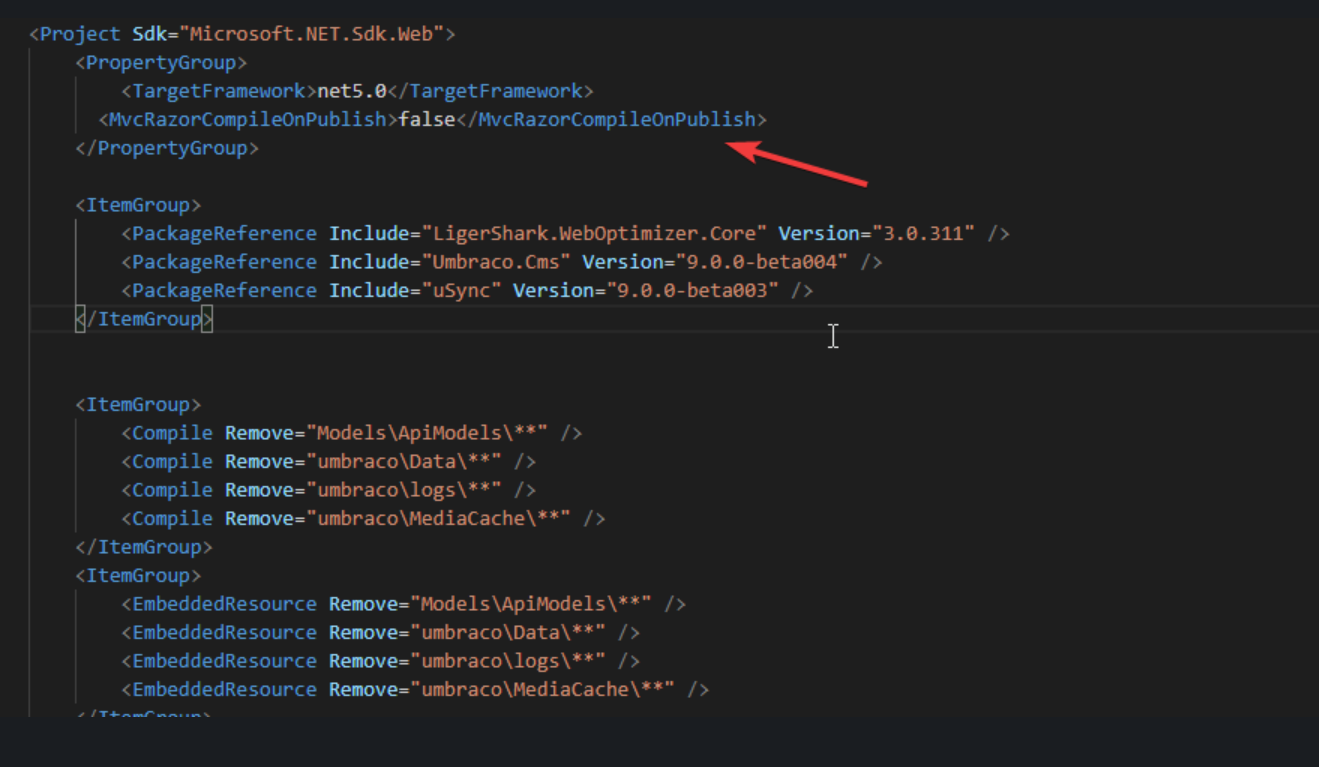This screenshot has width=1319, height=767.
Task: Click the opening PropertyGroup tag
Action: [x=161, y=63]
